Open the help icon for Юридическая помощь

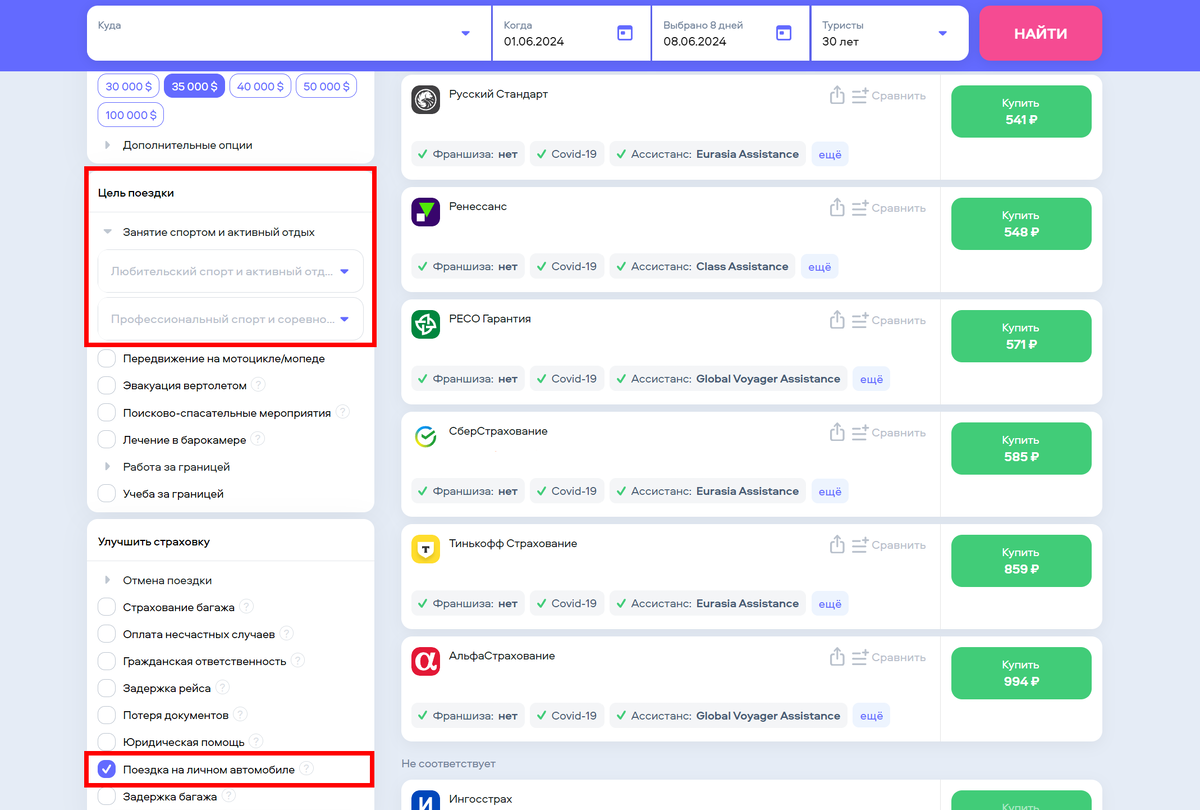[257, 742]
